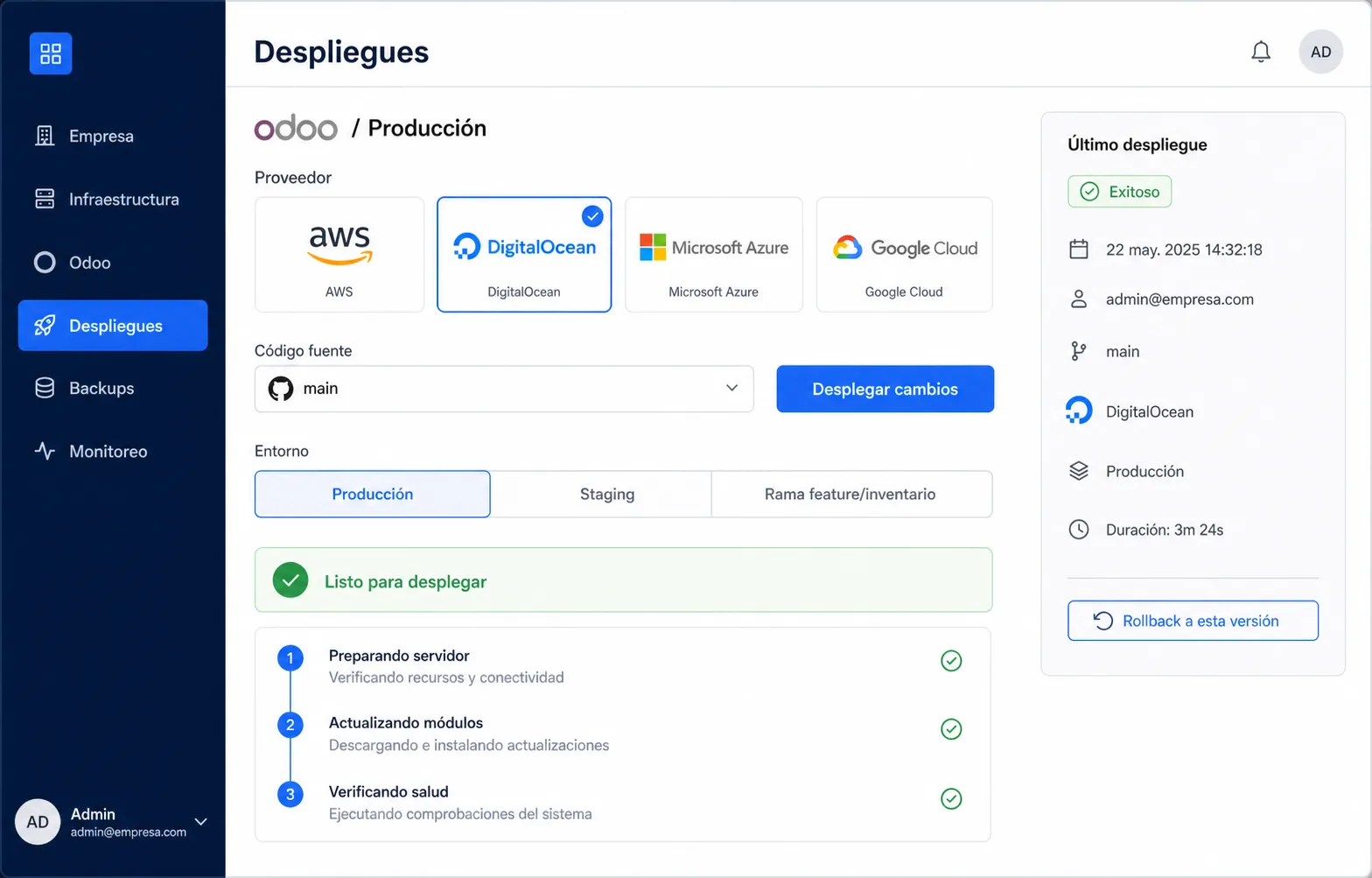
Task: Click the Despliegues rocket icon
Action: click(45, 326)
